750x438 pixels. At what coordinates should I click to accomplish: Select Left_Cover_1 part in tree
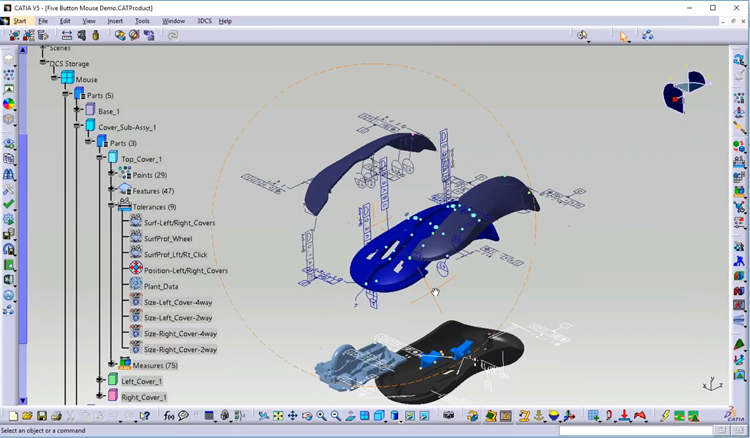(x=142, y=381)
